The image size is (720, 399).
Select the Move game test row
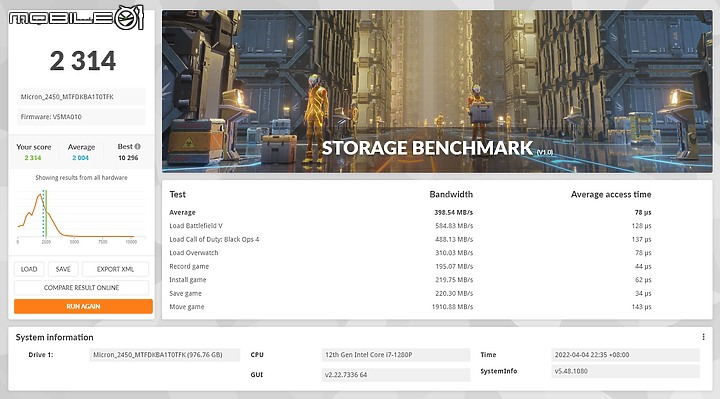click(x=410, y=307)
